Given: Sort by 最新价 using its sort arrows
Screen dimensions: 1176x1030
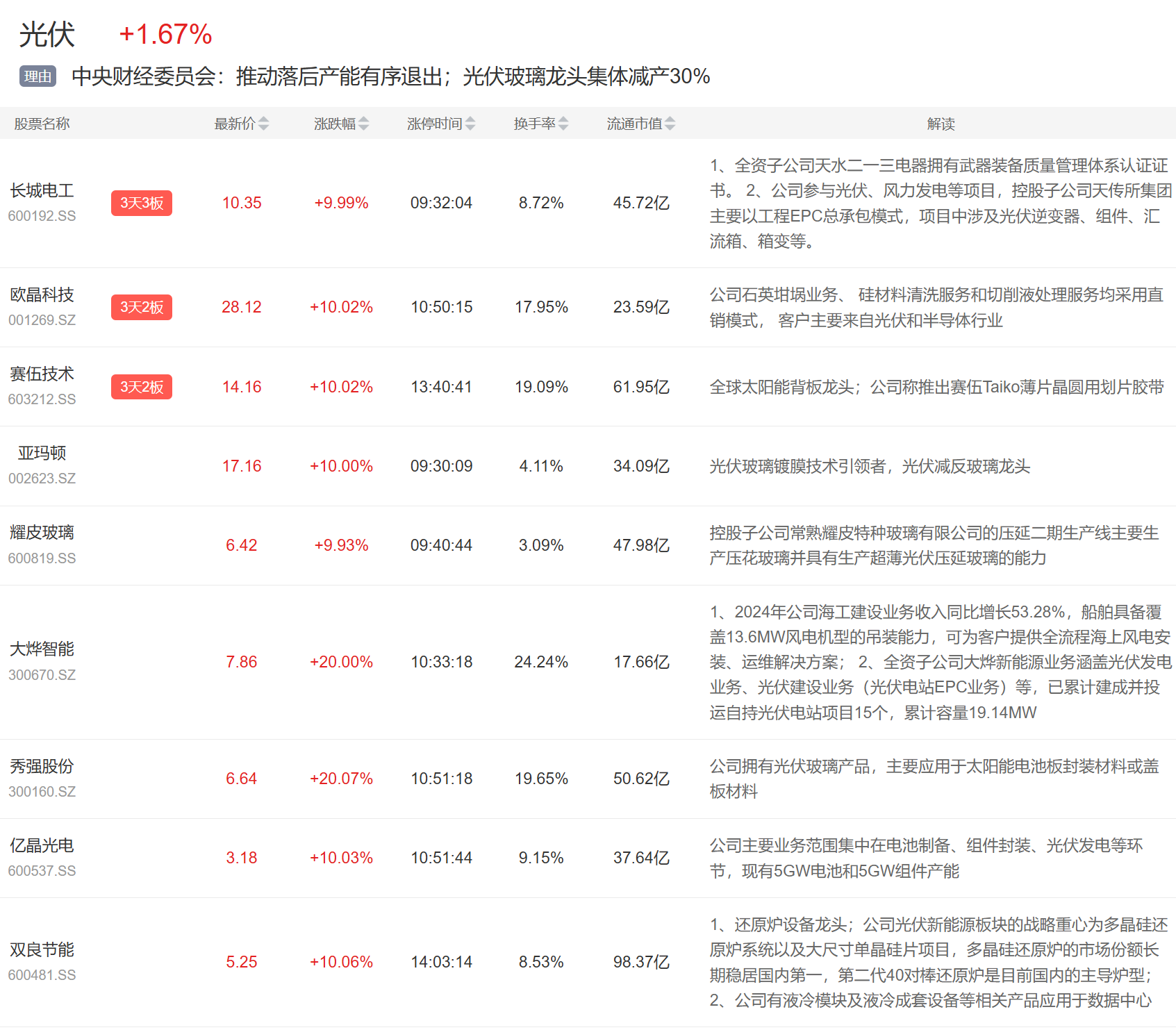Looking at the screenshot, I should pos(263,124).
